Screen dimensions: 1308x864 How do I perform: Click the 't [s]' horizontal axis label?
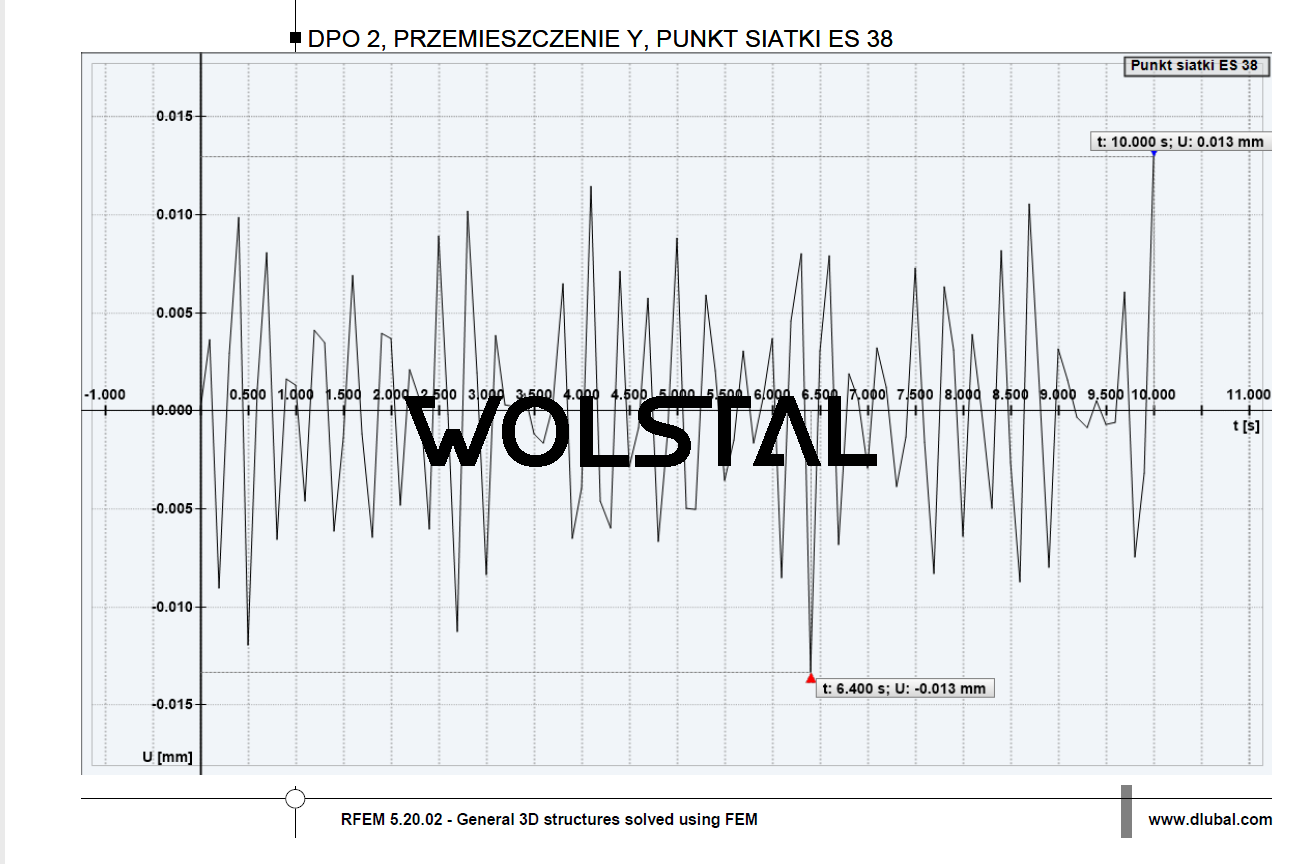pyautogui.click(x=1246, y=425)
